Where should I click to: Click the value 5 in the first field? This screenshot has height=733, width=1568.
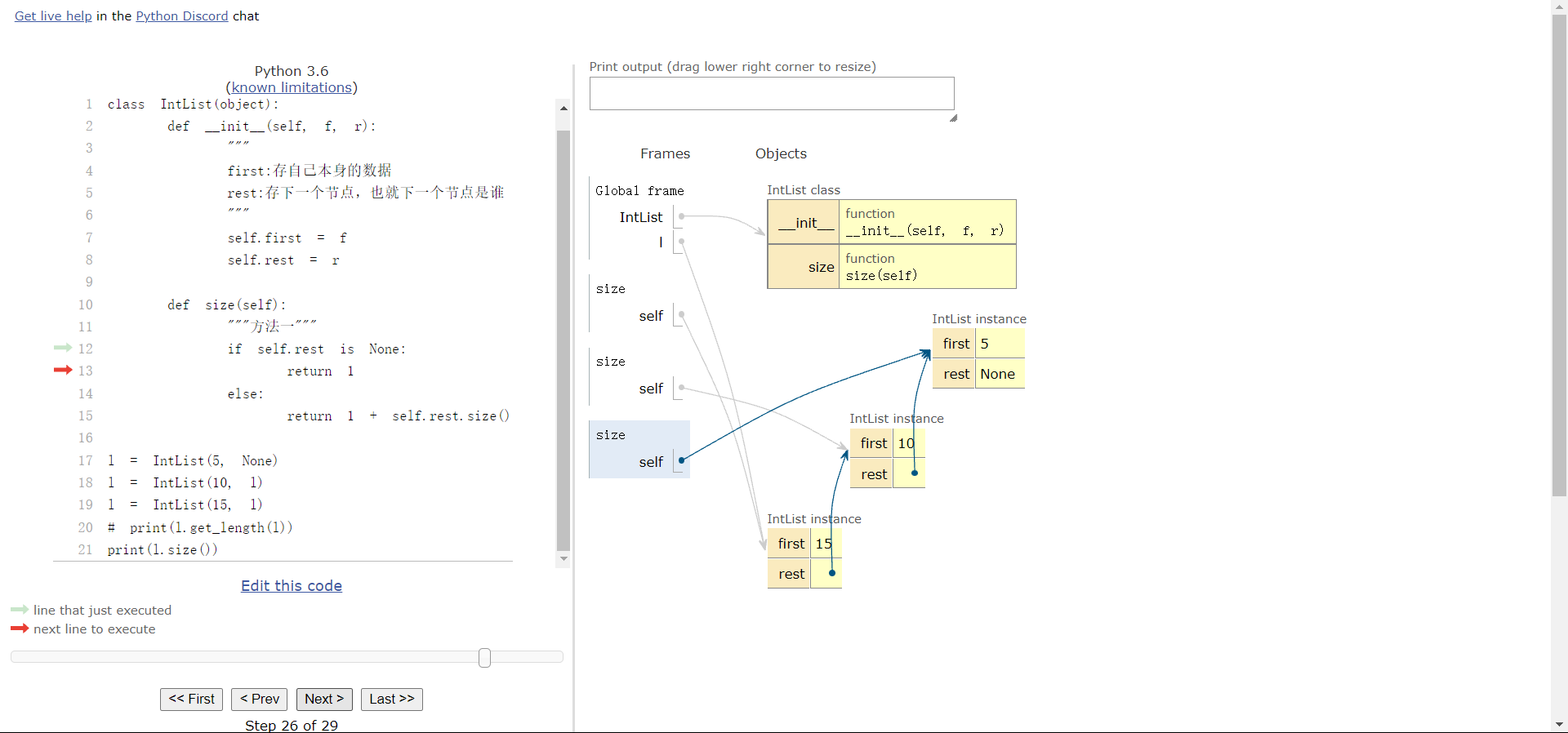[985, 344]
